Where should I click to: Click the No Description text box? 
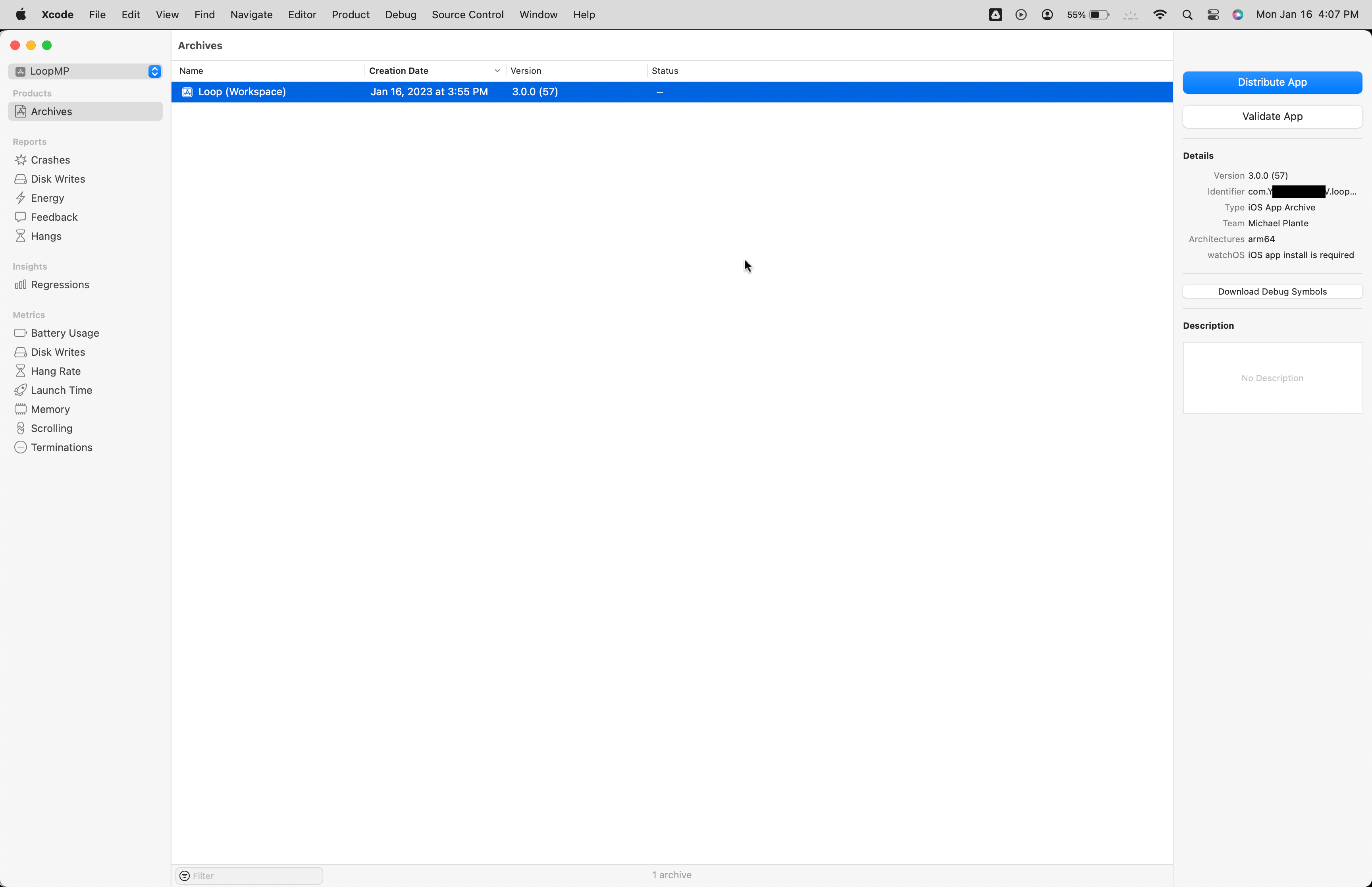click(x=1272, y=378)
